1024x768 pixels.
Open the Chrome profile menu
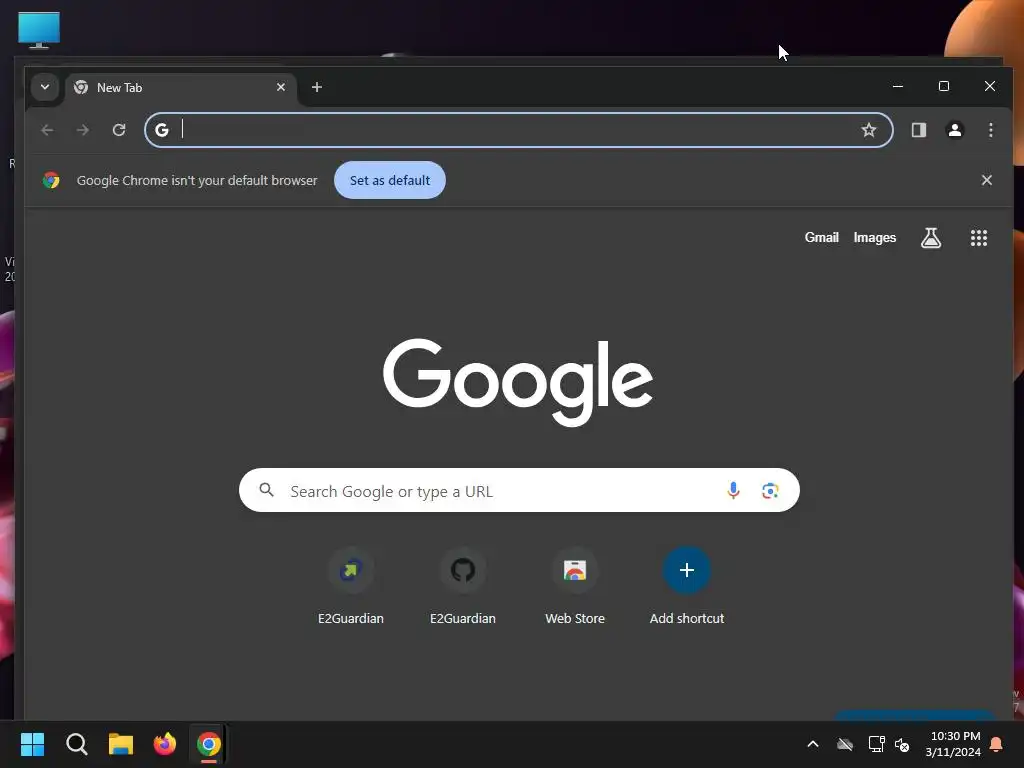click(955, 130)
